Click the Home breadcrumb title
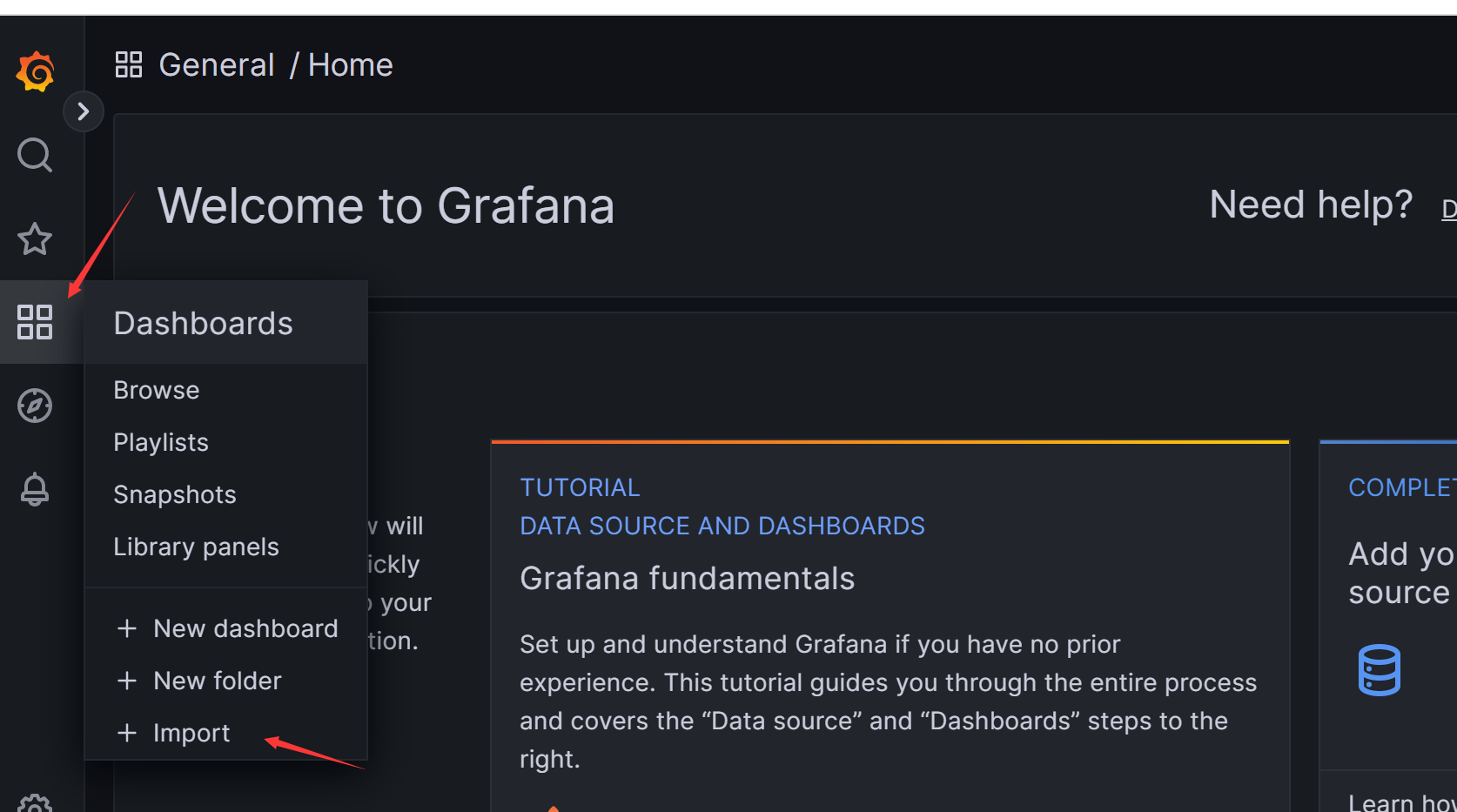Screen dimensions: 1457x812 pyautogui.click(x=351, y=65)
